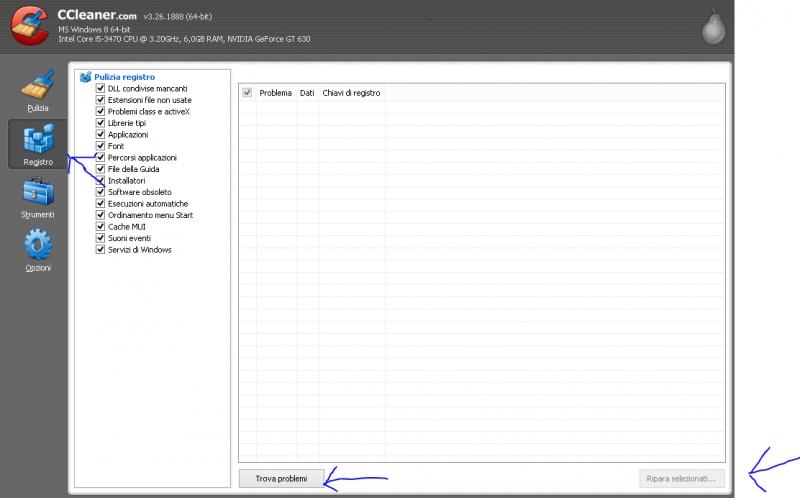Click Chiavi di registro column header
Viewport: 800px width, 498px height.
[x=351, y=93]
